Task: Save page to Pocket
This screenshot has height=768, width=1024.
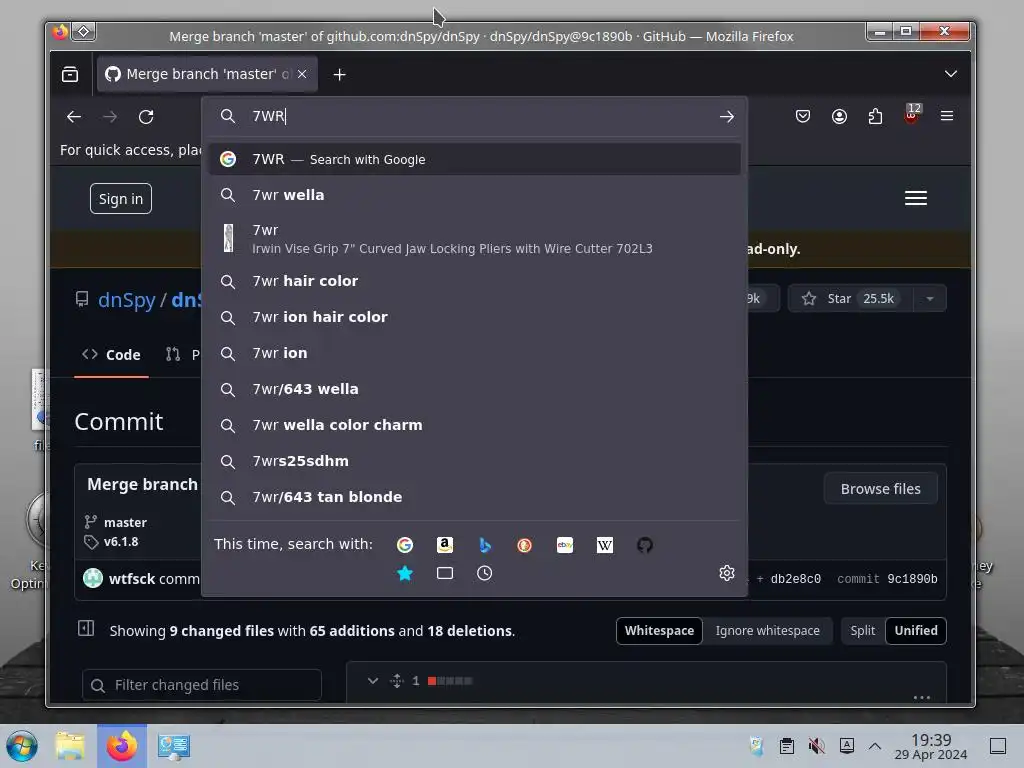Action: 803,116
